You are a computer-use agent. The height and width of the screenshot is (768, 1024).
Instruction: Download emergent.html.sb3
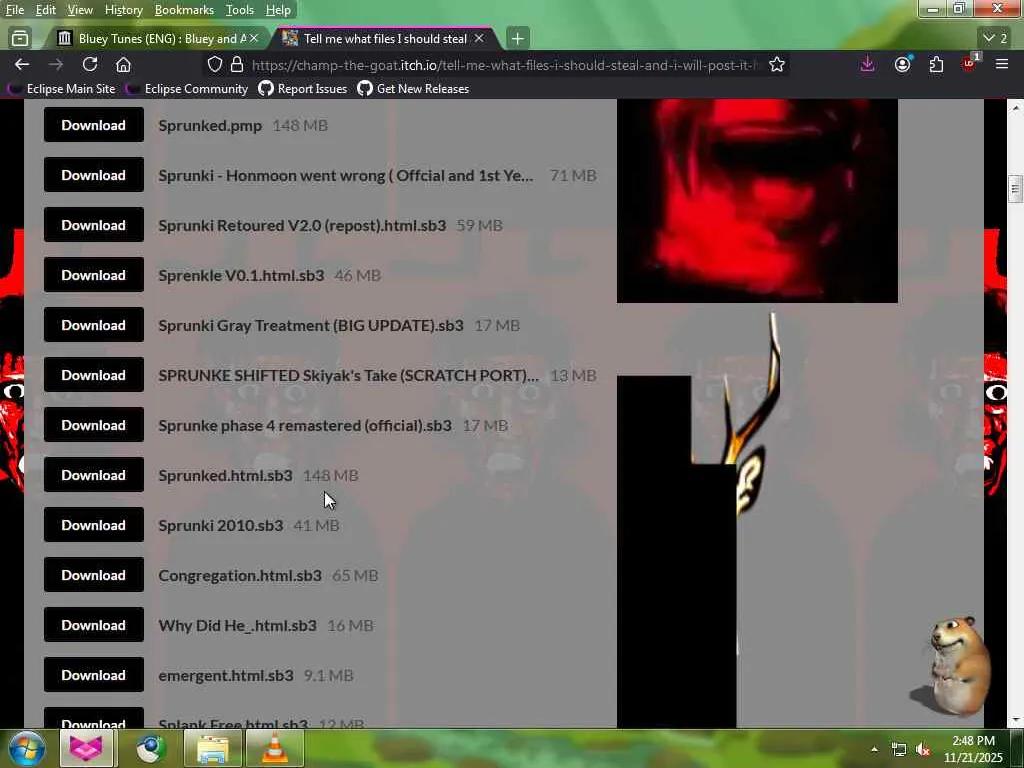[x=93, y=675]
